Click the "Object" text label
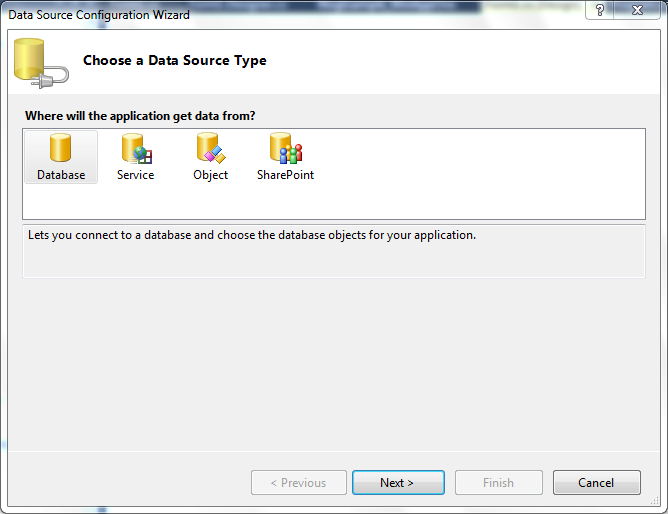 (x=210, y=175)
